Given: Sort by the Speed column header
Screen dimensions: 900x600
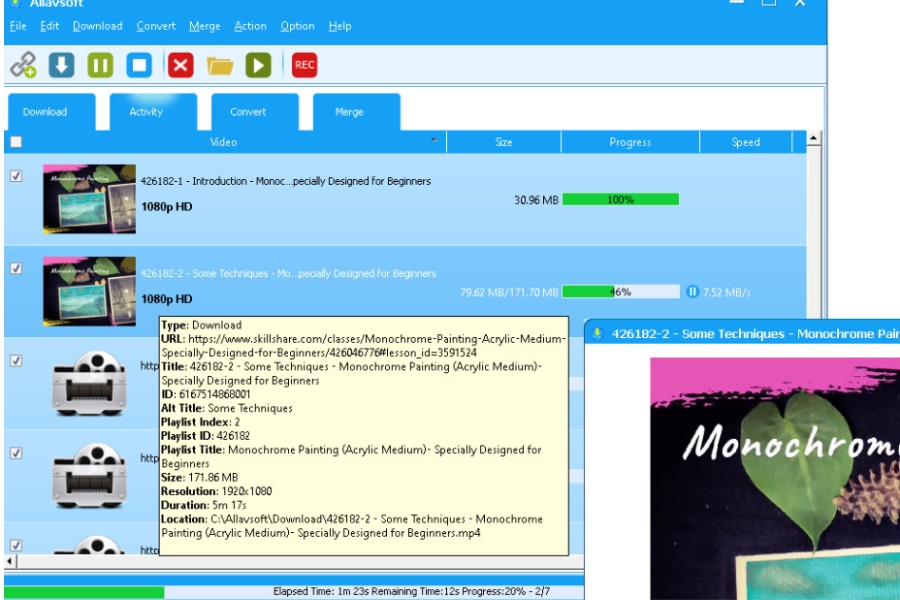Looking at the screenshot, I should 746,142.
